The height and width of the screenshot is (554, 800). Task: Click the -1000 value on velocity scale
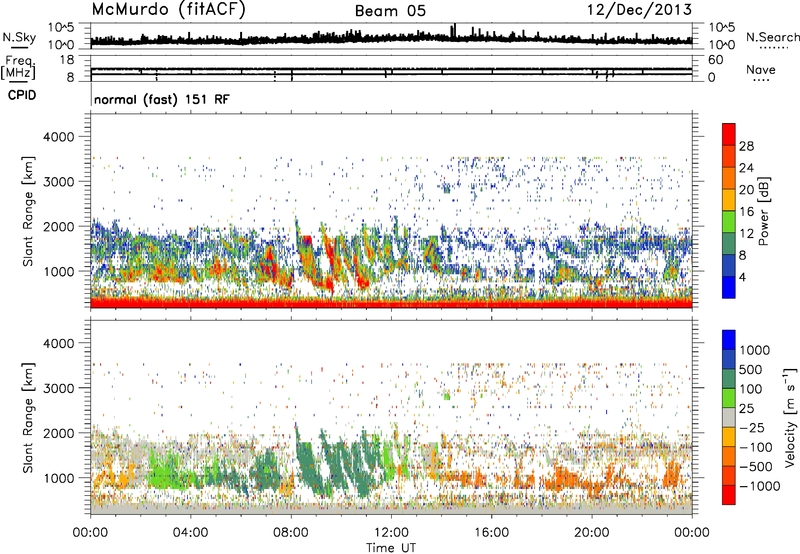coord(760,486)
